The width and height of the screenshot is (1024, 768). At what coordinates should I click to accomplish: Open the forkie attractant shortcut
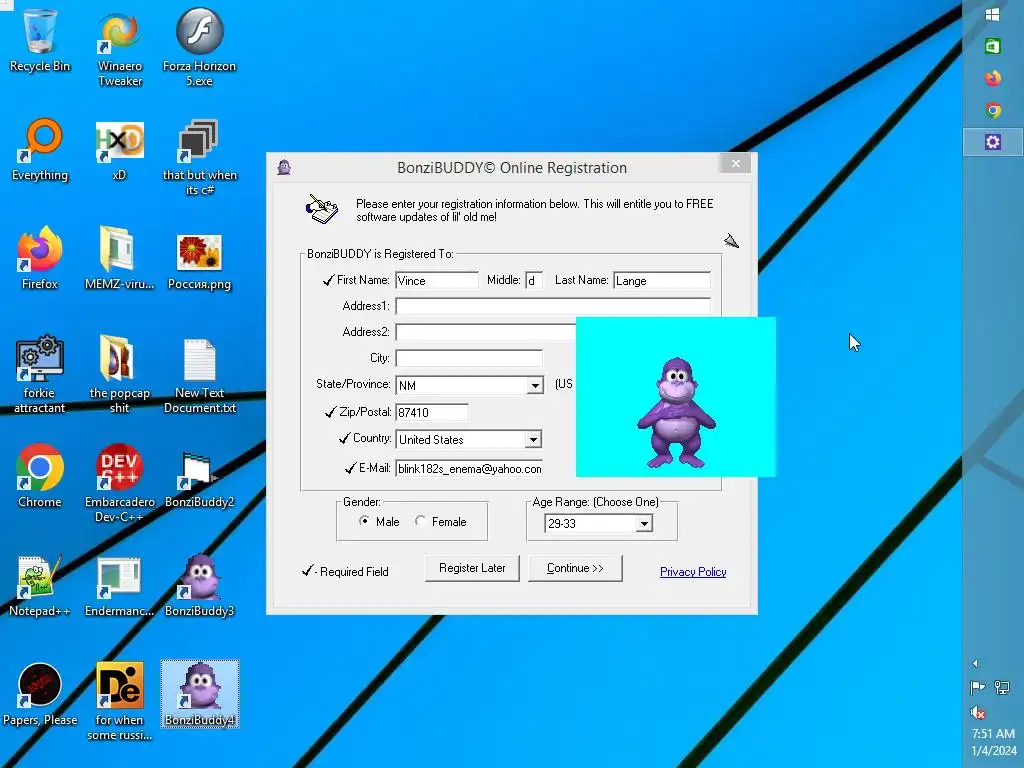(x=39, y=375)
